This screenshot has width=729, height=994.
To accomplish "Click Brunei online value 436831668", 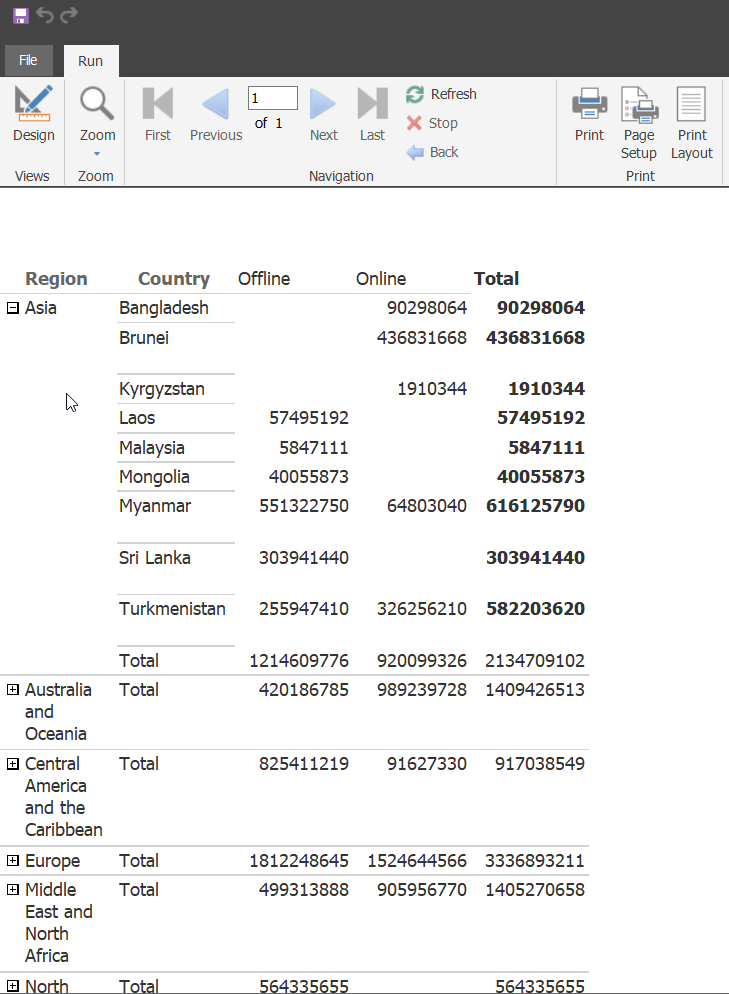I will tap(422, 338).
